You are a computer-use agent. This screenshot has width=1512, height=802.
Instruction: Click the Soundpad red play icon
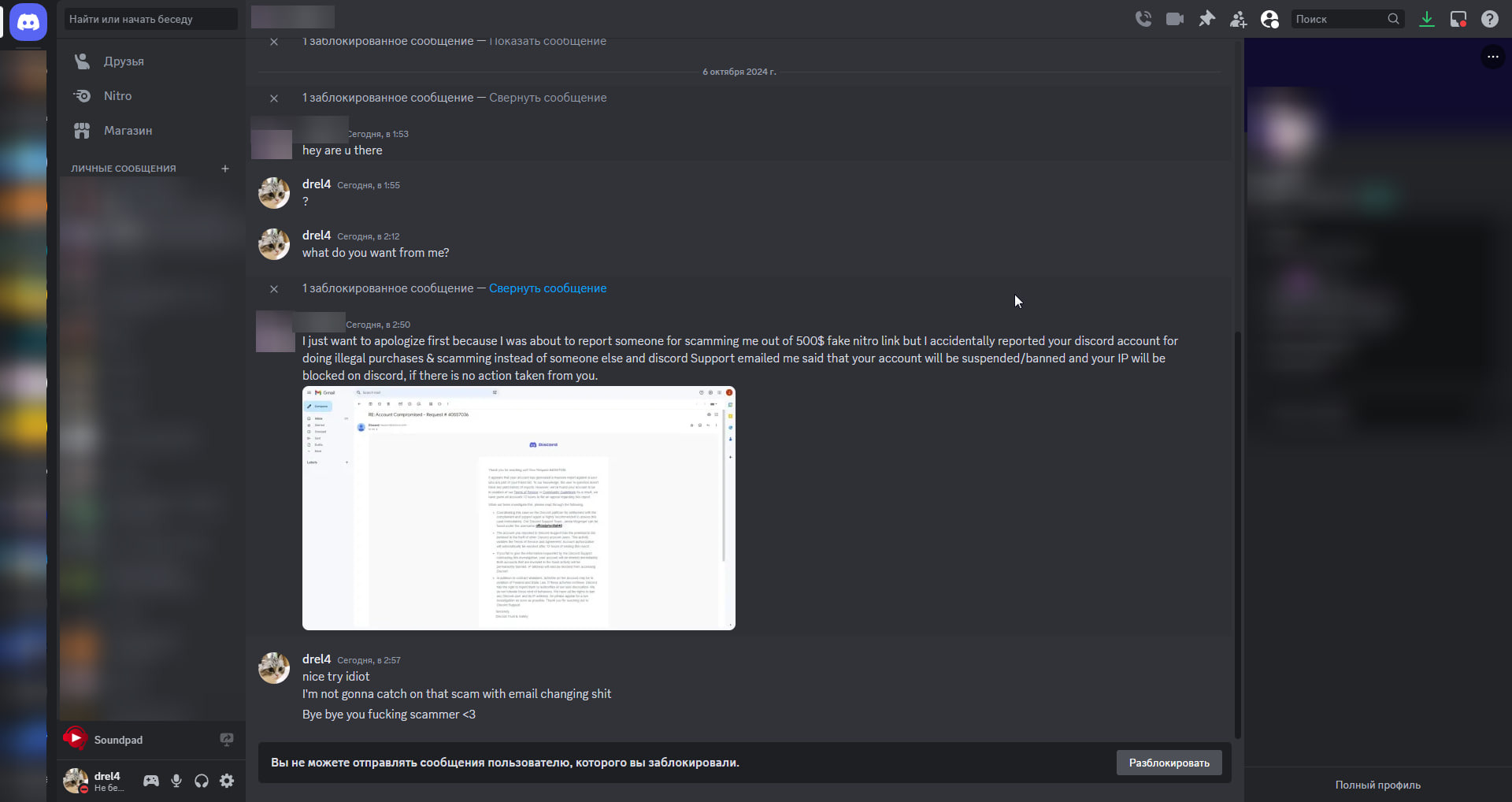(75, 739)
